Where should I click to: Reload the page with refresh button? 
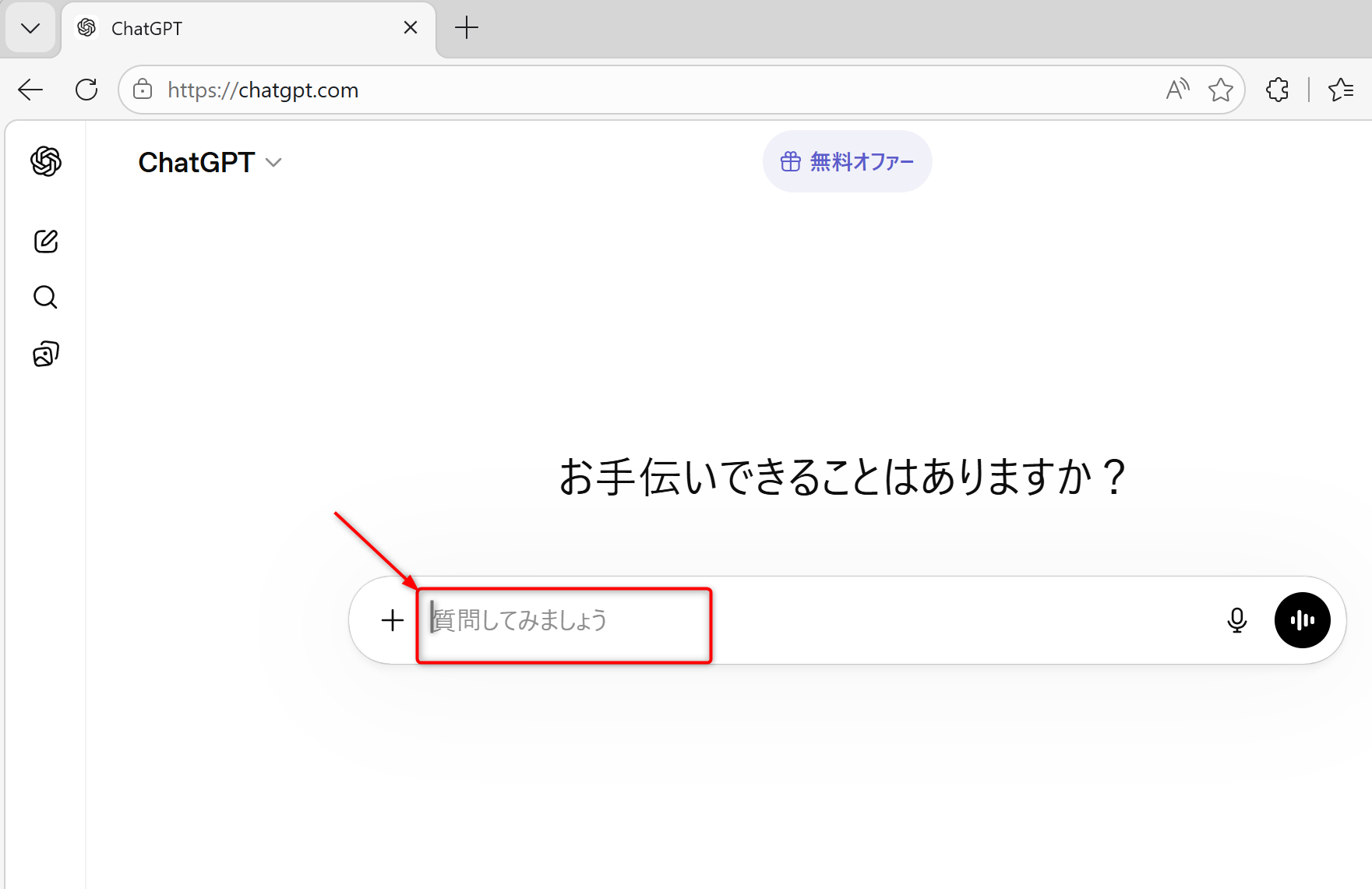tap(86, 90)
